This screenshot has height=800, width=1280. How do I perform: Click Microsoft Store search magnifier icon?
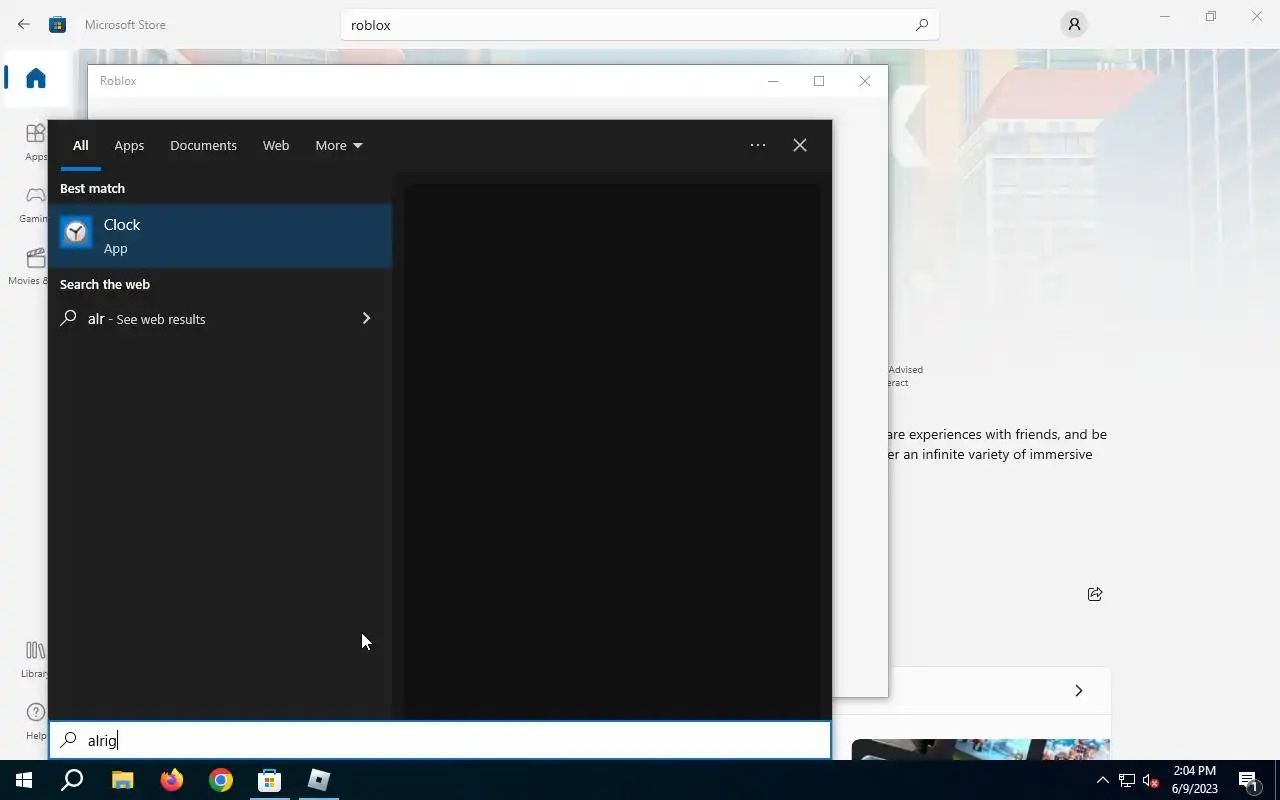coord(922,25)
